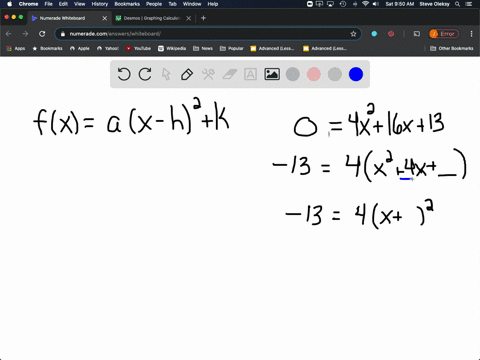This screenshot has height=360, width=480.
Task: Open the Window menu
Action: click(192, 4)
